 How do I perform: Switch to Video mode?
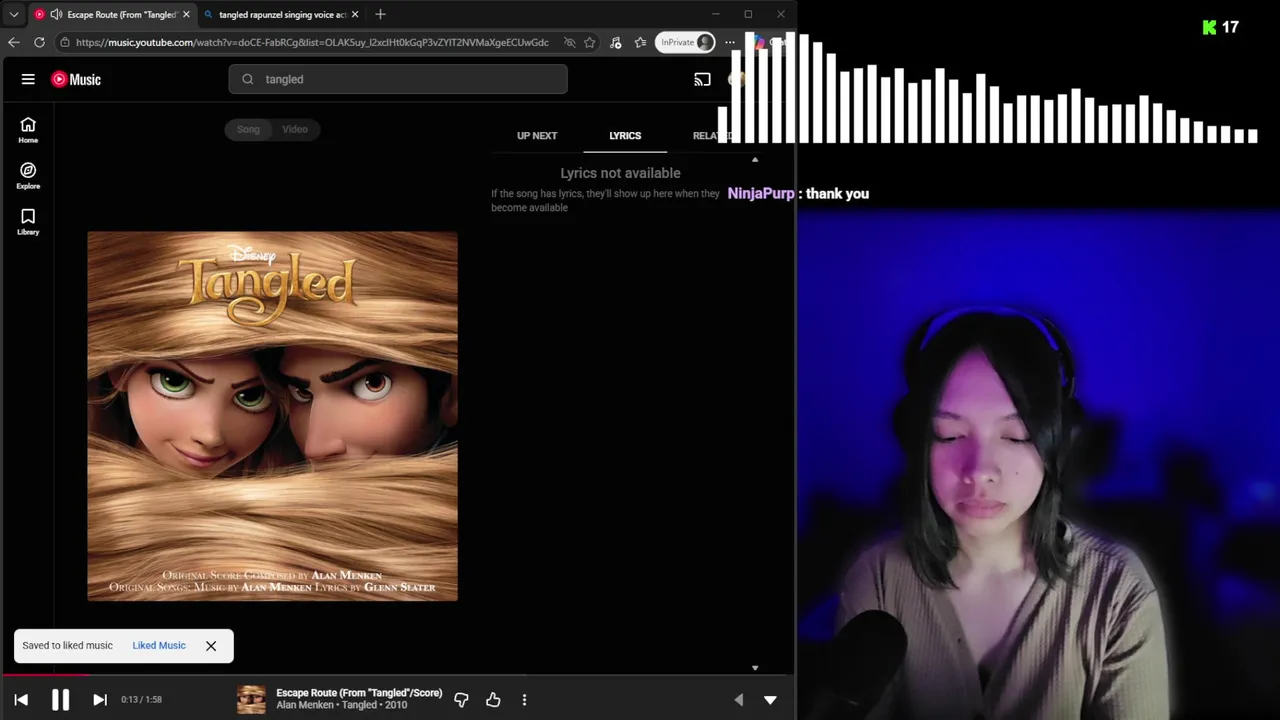295,129
